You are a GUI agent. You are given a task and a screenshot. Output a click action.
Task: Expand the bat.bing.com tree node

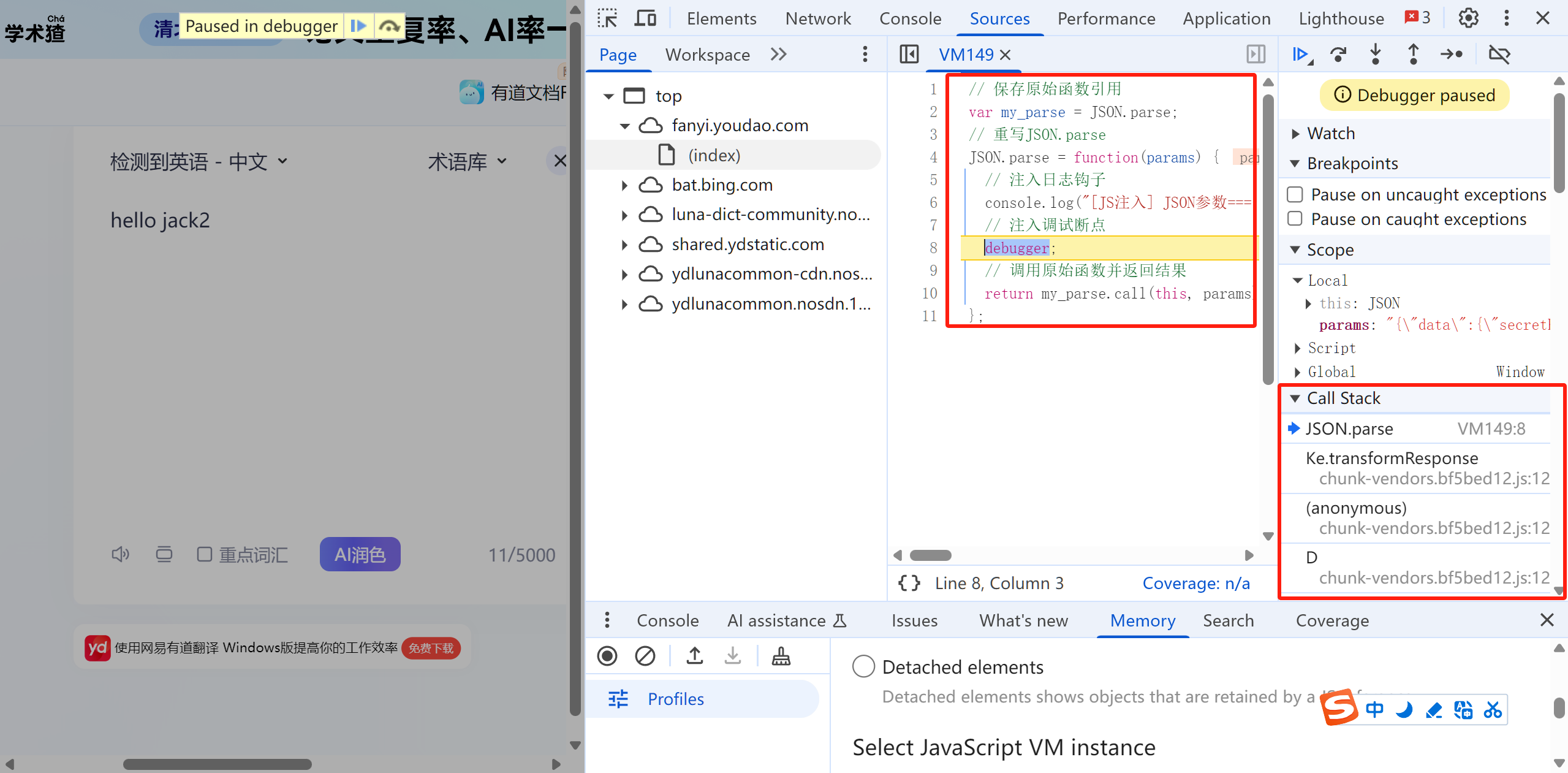click(624, 185)
